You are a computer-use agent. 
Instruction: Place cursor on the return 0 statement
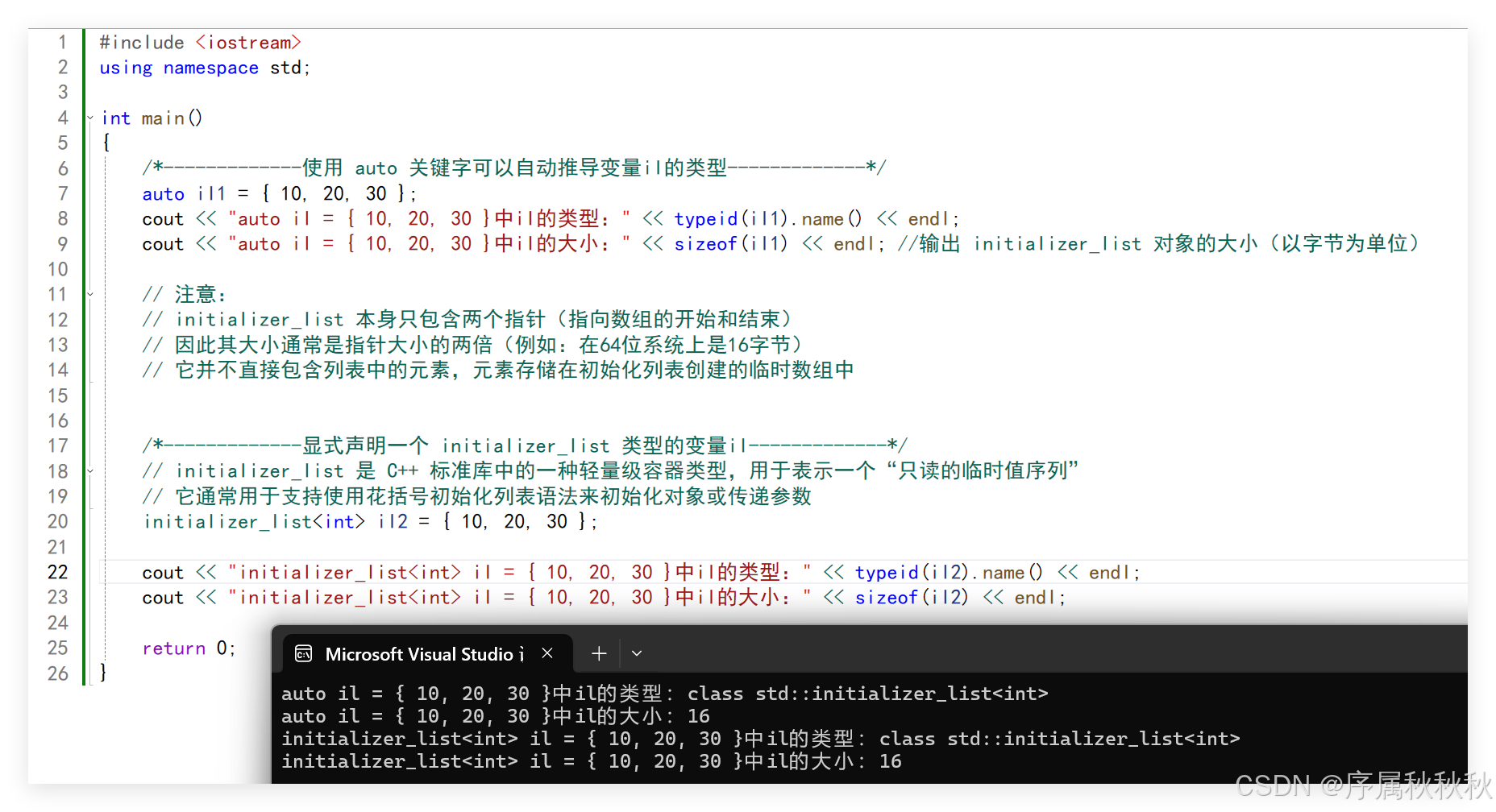189,648
